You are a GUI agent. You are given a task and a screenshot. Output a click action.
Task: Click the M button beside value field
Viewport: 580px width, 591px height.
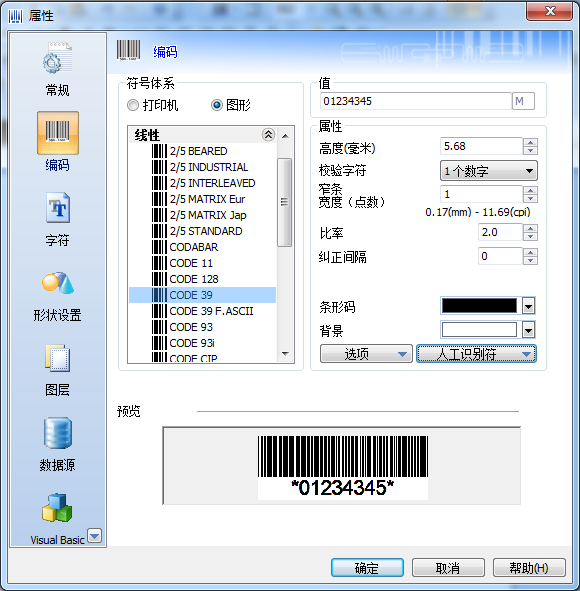523,101
